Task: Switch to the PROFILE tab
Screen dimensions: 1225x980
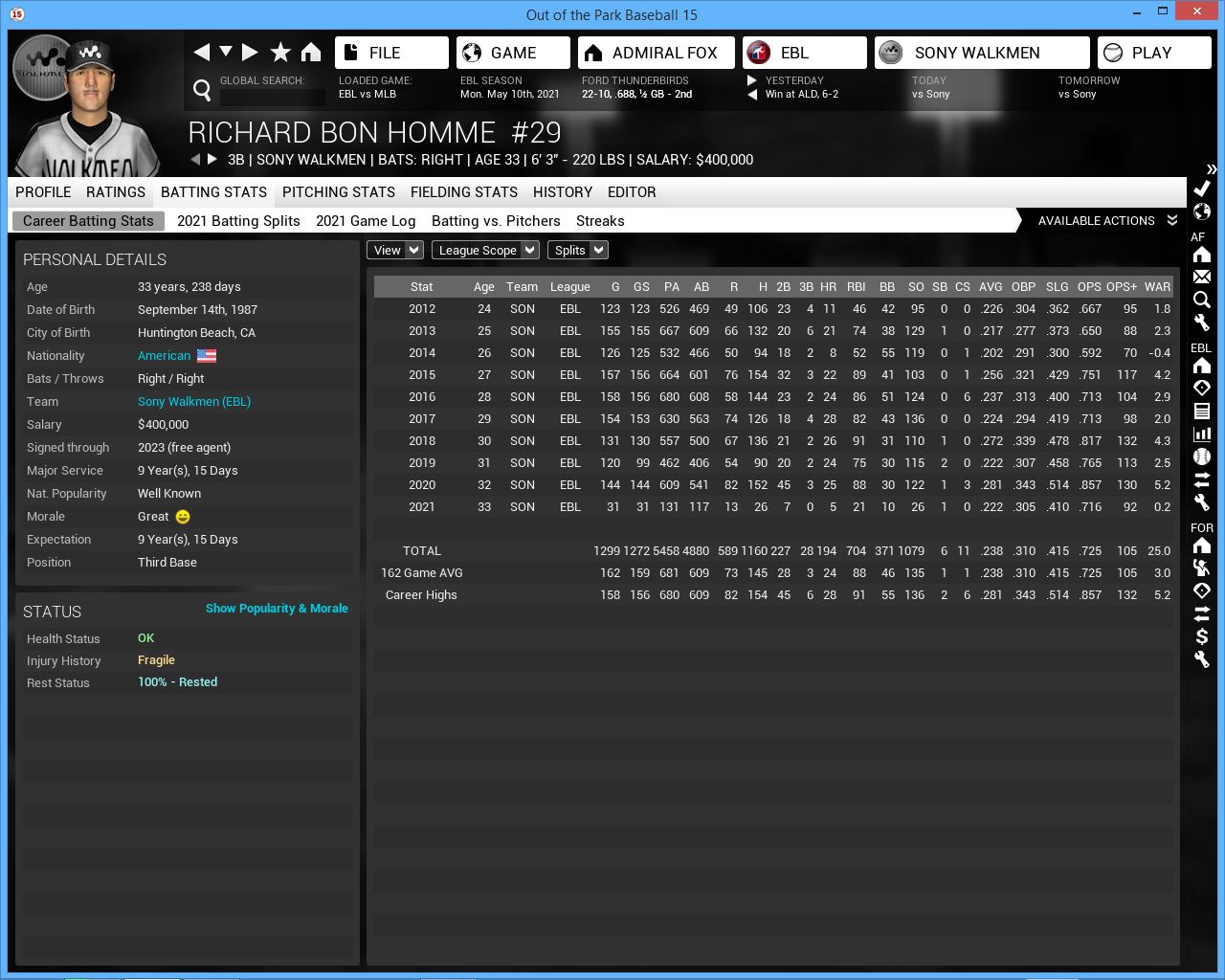Action: click(43, 192)
